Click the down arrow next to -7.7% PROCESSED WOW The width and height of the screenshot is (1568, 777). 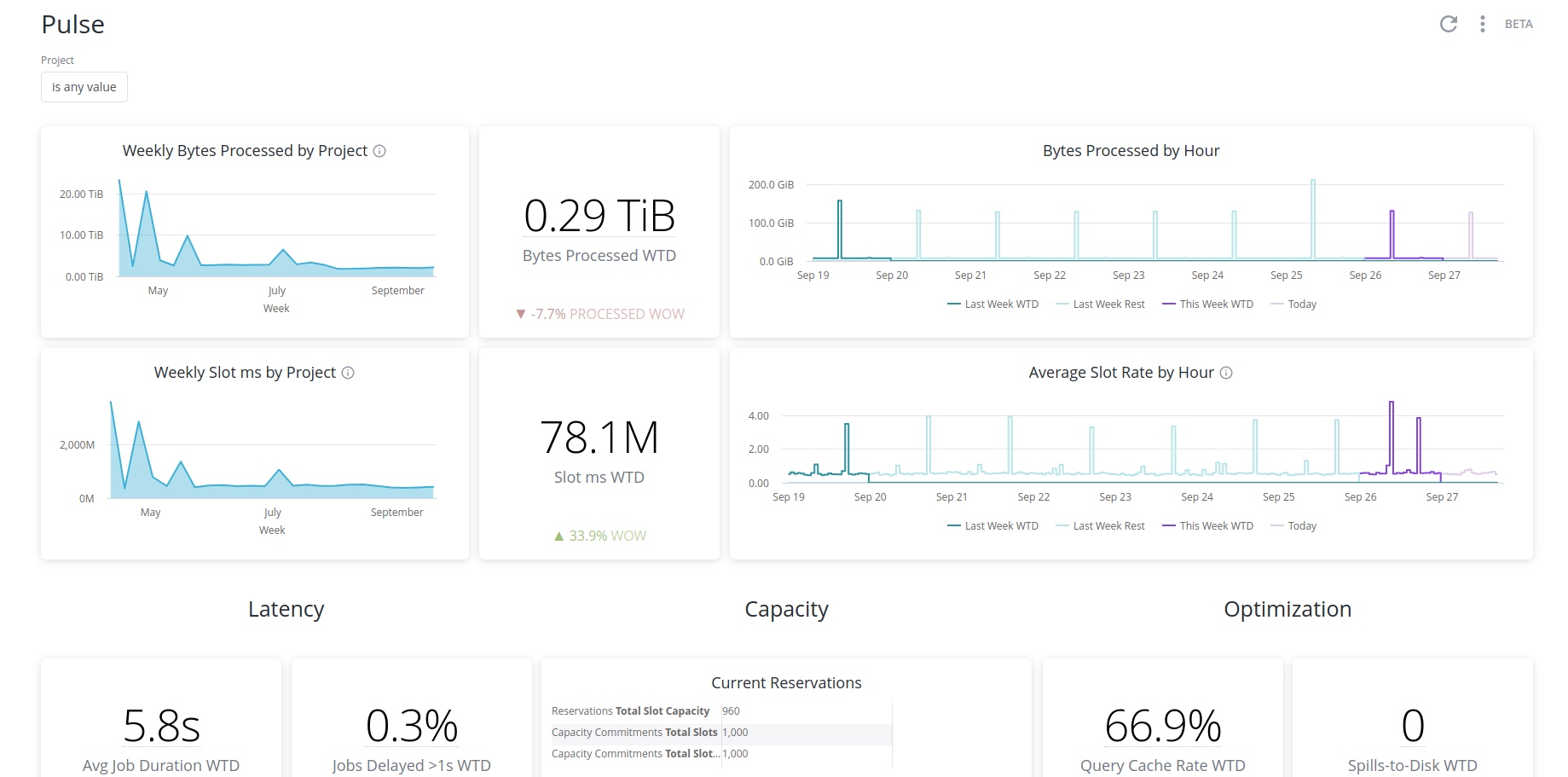point(521,315)
